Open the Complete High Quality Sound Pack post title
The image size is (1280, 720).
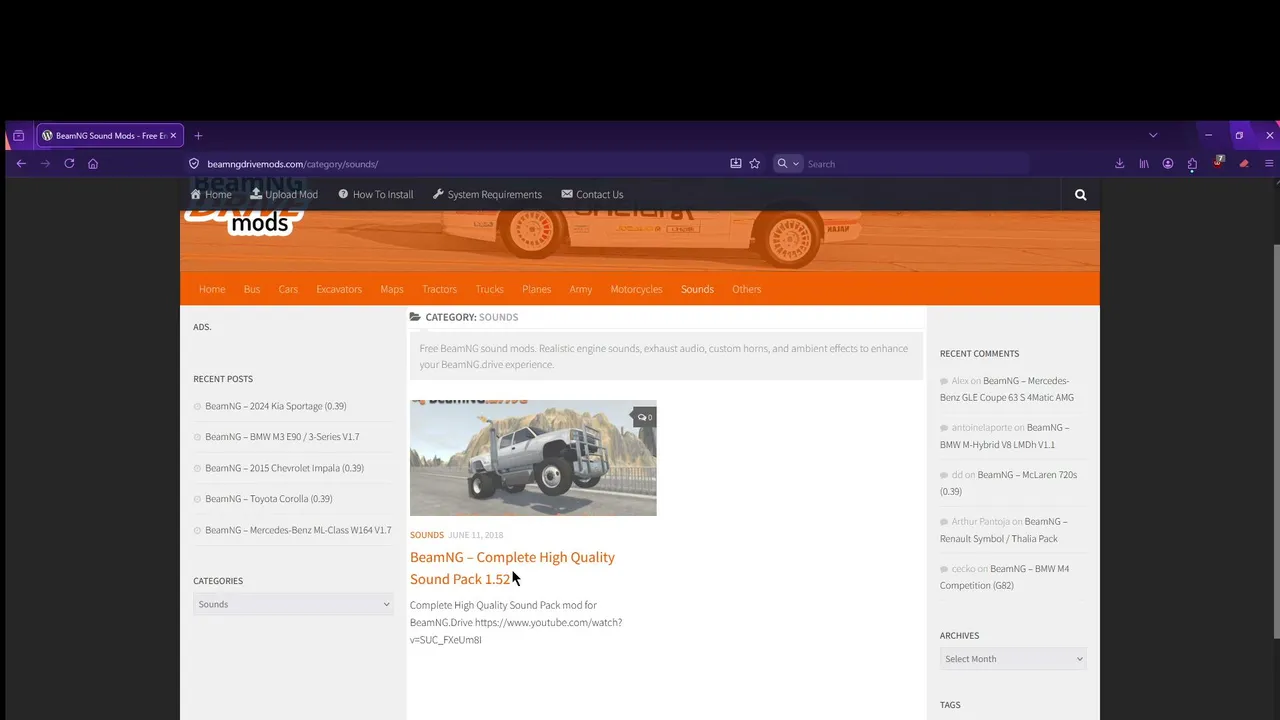512,568
